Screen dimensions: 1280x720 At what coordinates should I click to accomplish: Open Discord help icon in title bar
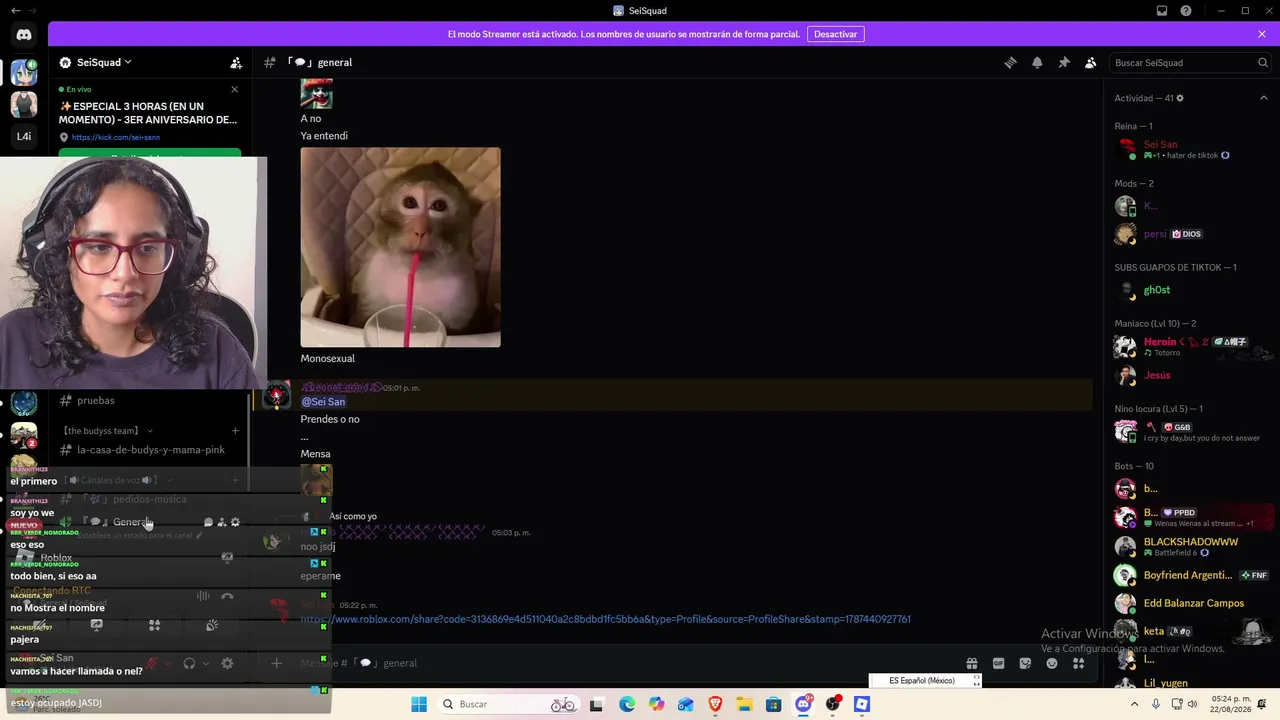click(x=1186, y=11)
